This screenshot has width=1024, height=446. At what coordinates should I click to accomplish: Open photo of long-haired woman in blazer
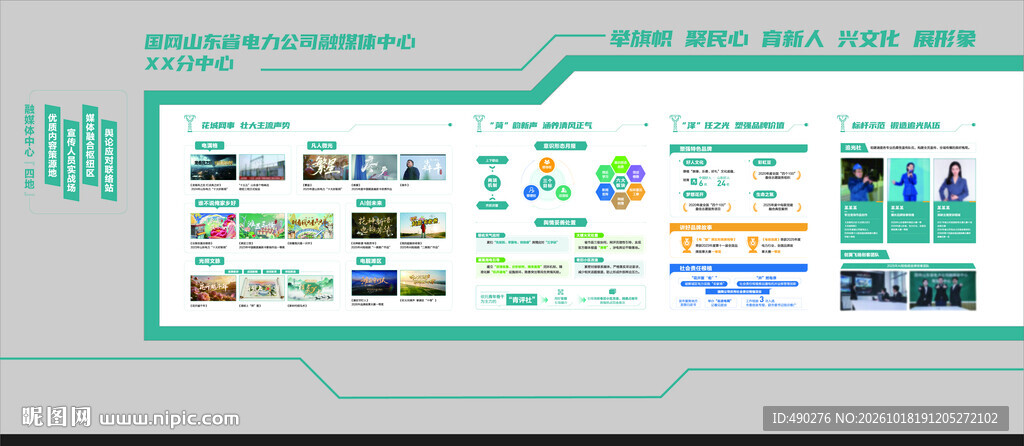954,180
